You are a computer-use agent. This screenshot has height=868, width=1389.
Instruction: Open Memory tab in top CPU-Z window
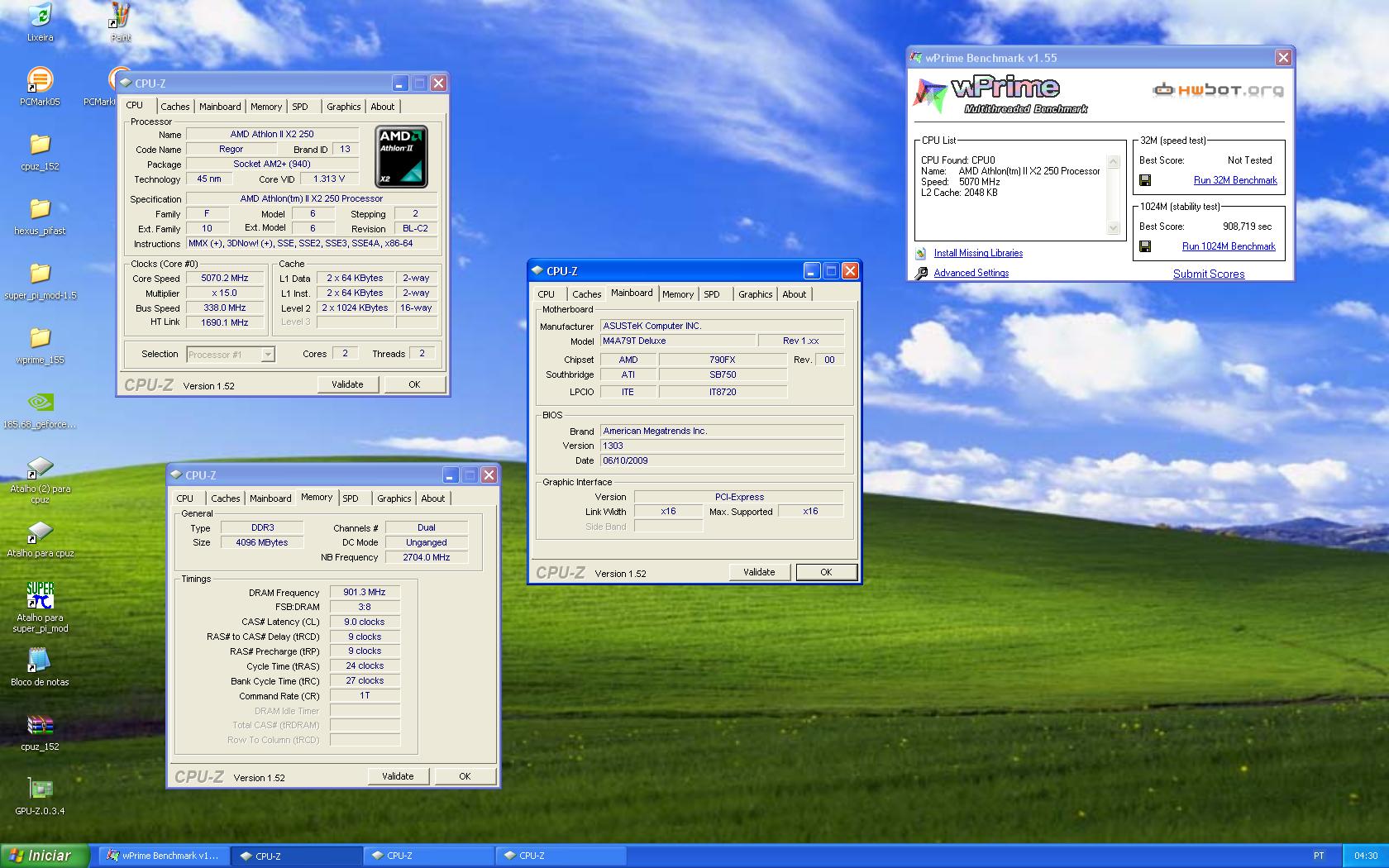coord(266,107)
